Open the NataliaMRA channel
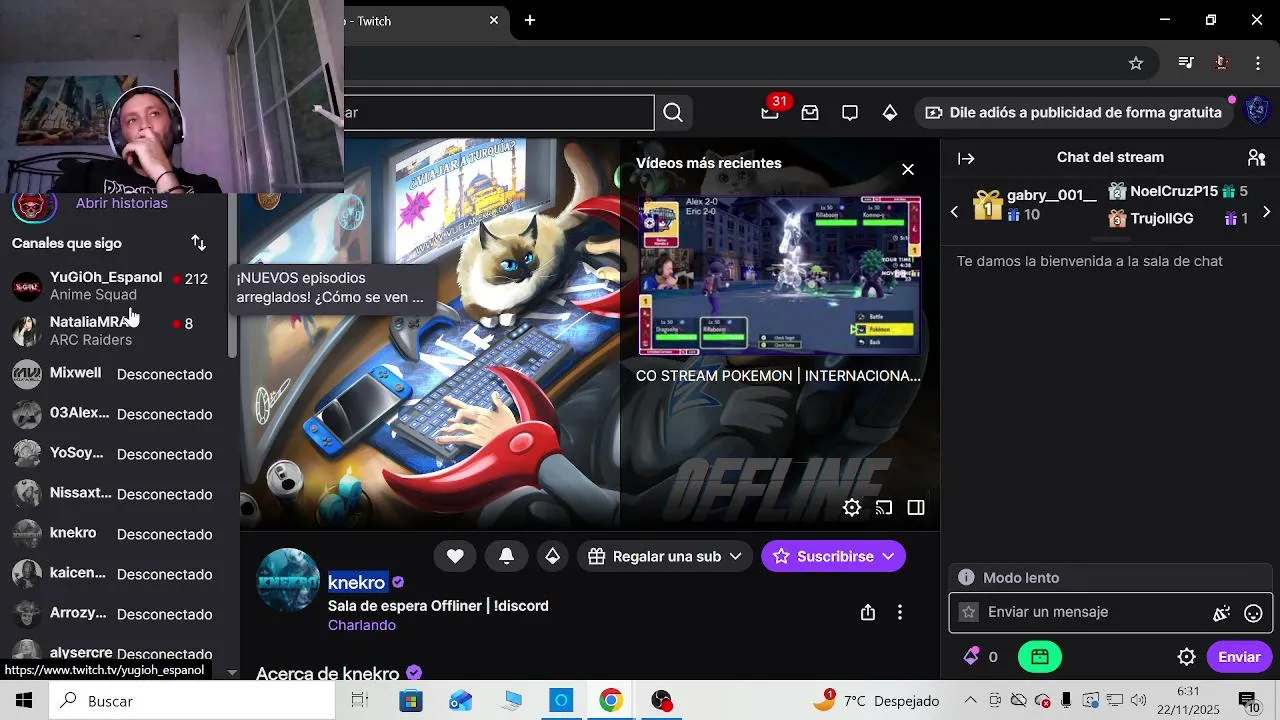Screen dimensions: 1280x720 tap(115, 331)
